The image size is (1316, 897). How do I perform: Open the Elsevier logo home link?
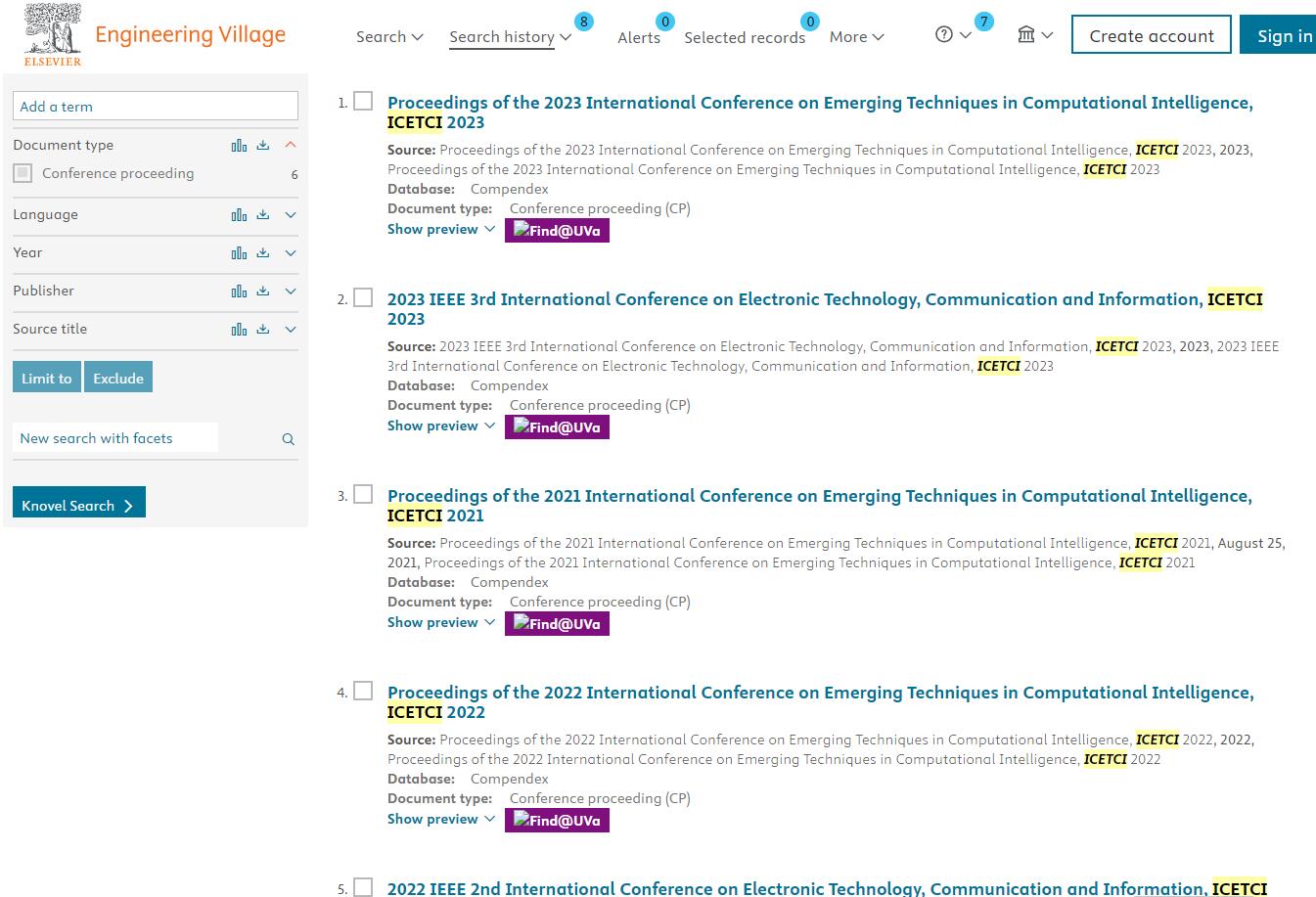tap(53, 35)
